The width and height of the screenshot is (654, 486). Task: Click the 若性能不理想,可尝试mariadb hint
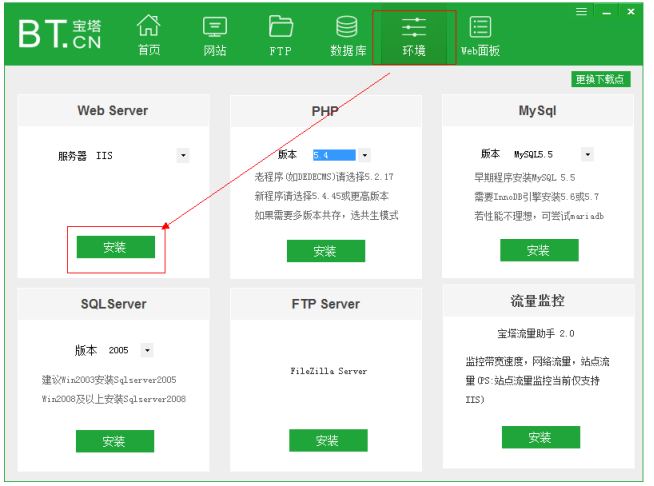click(538, 216)
